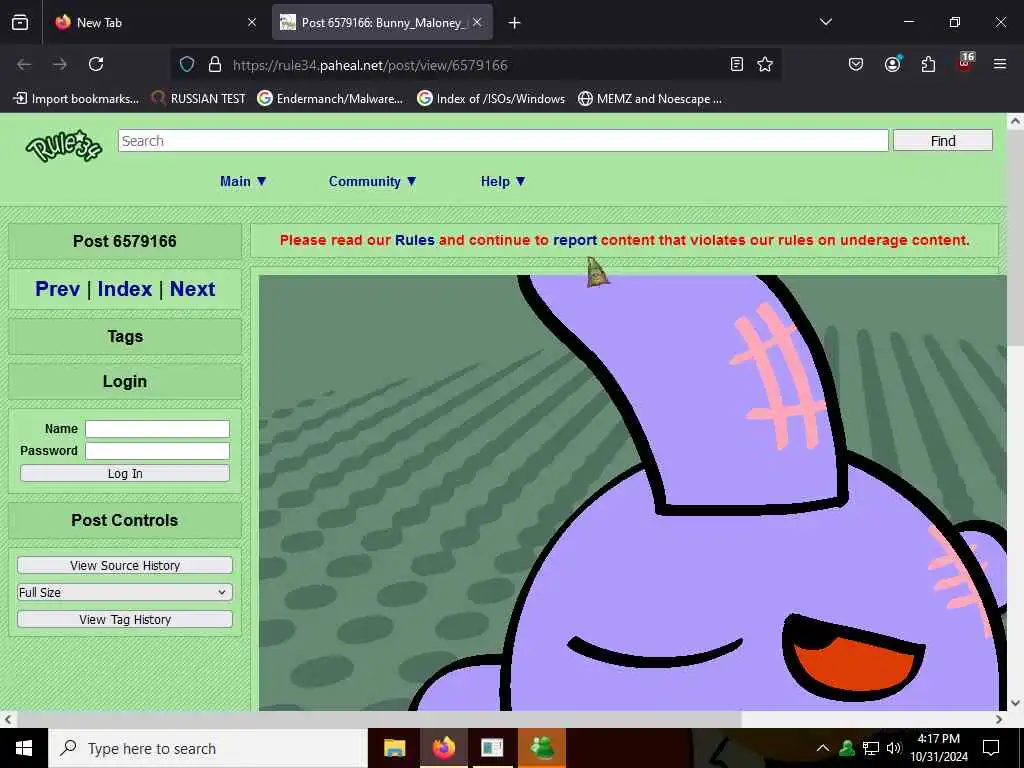The height and width of the screenshot is (768, 1024).
Task: Open the tracking protection shield panel
Action: tap(187, 65)
